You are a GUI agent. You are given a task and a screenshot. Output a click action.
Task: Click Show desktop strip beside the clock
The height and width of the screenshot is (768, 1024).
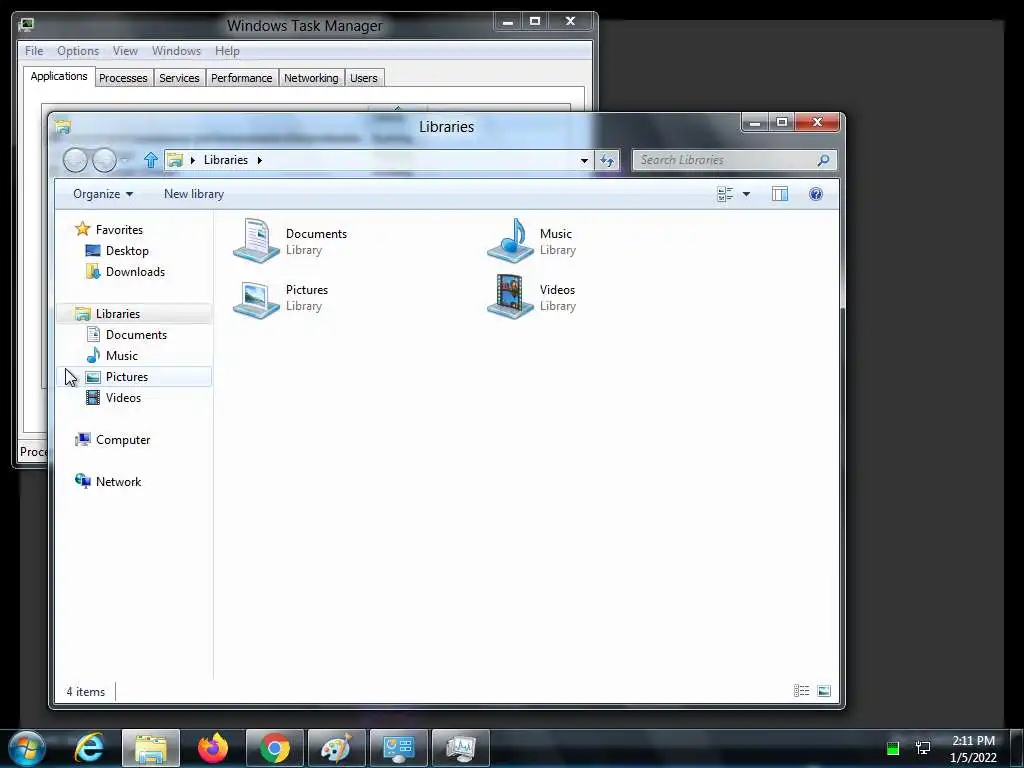pos(1016,748)
